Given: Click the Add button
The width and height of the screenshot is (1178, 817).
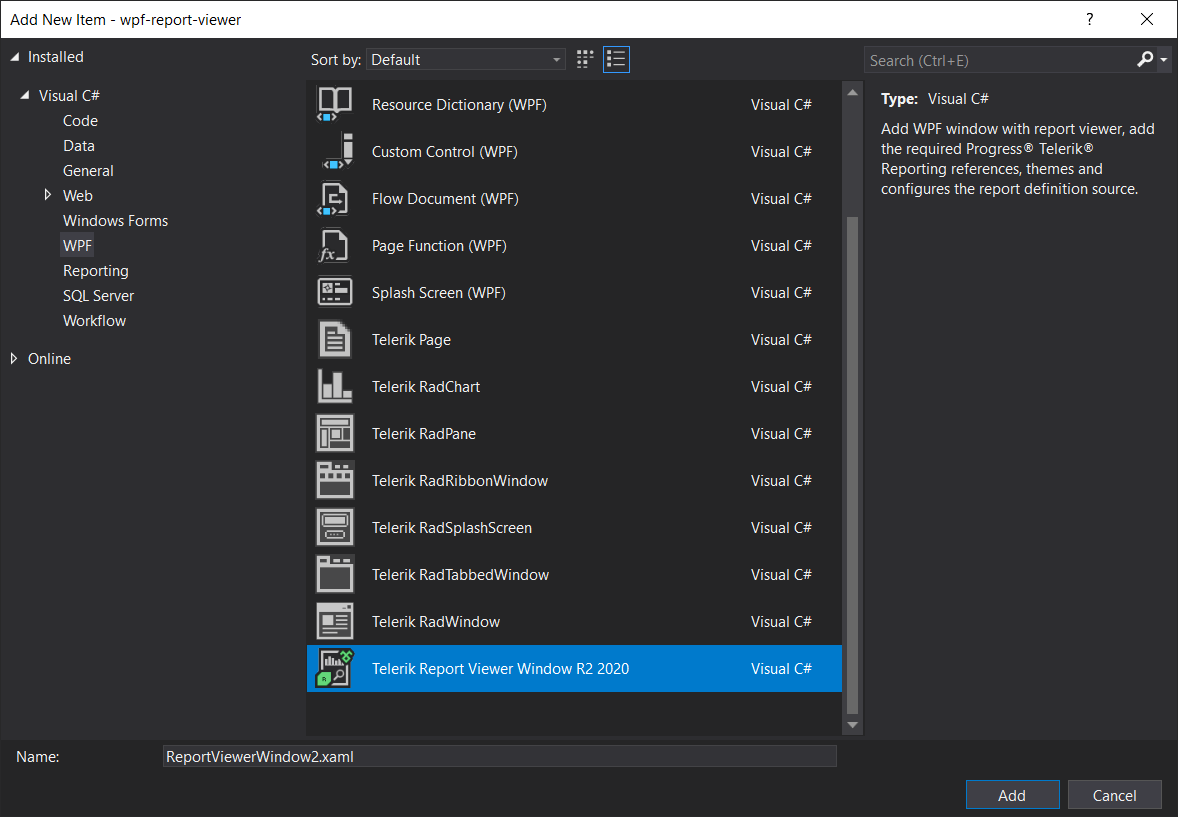Looking at the screenshot, I should coord(1012,795).
